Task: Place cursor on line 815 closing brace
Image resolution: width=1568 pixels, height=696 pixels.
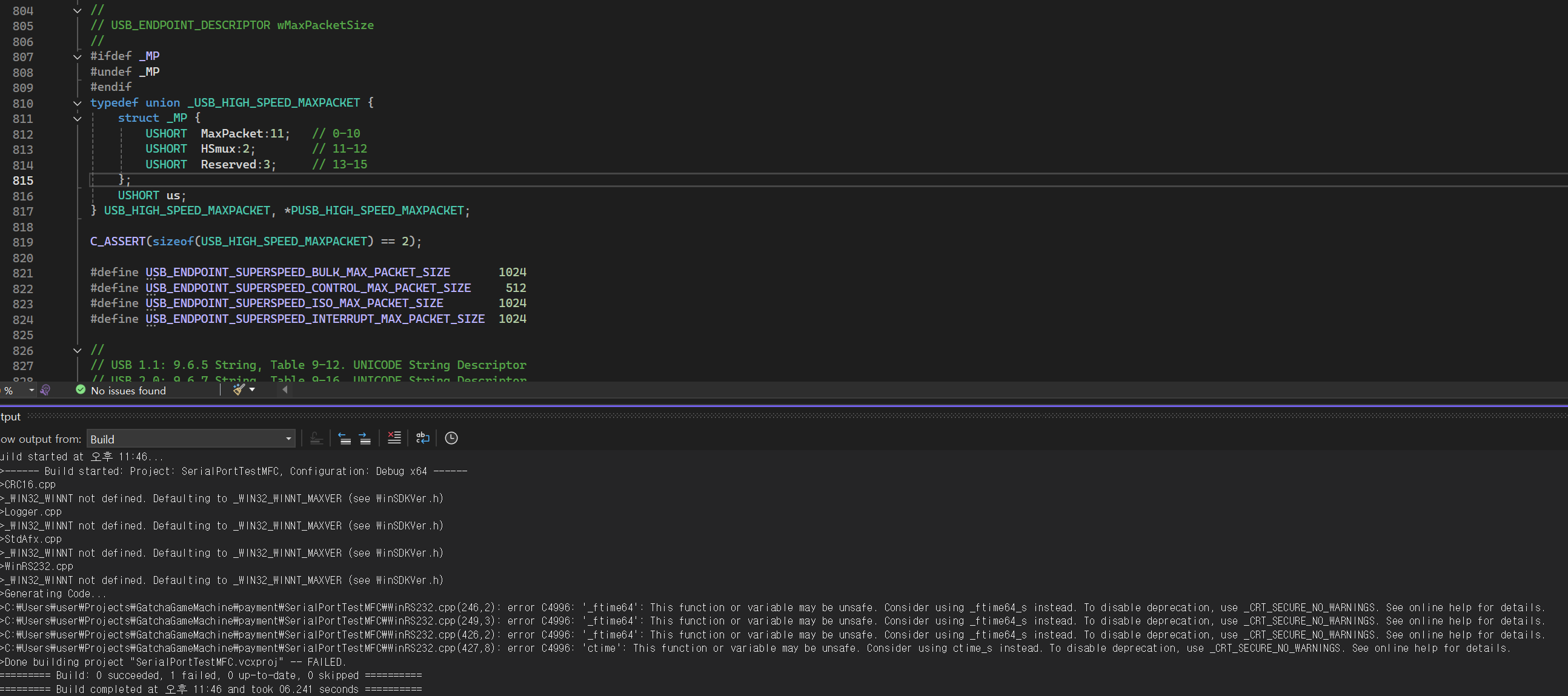Action: [x=121, y=180]
